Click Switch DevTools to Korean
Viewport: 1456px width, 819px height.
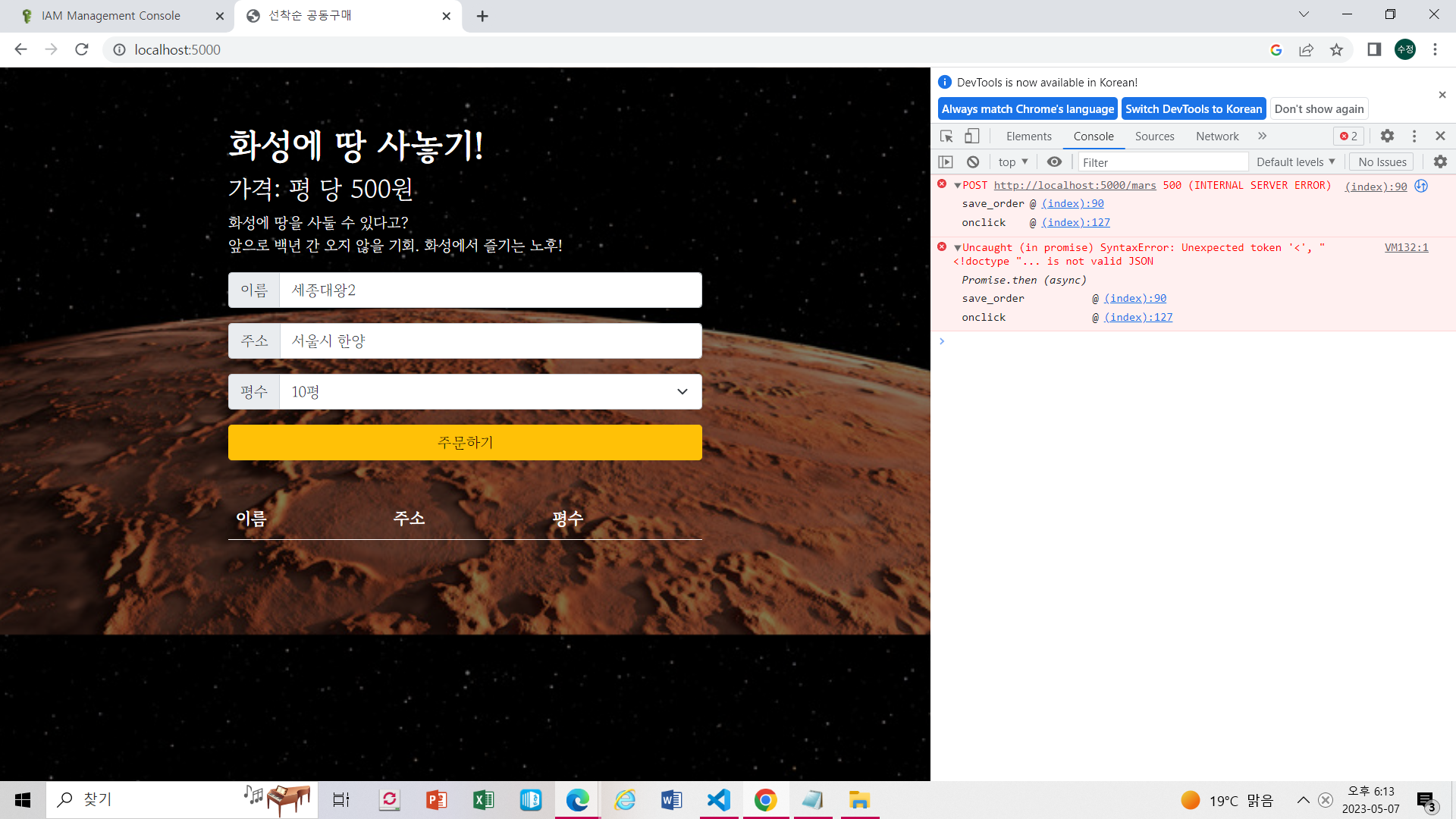coord(1194,109)
